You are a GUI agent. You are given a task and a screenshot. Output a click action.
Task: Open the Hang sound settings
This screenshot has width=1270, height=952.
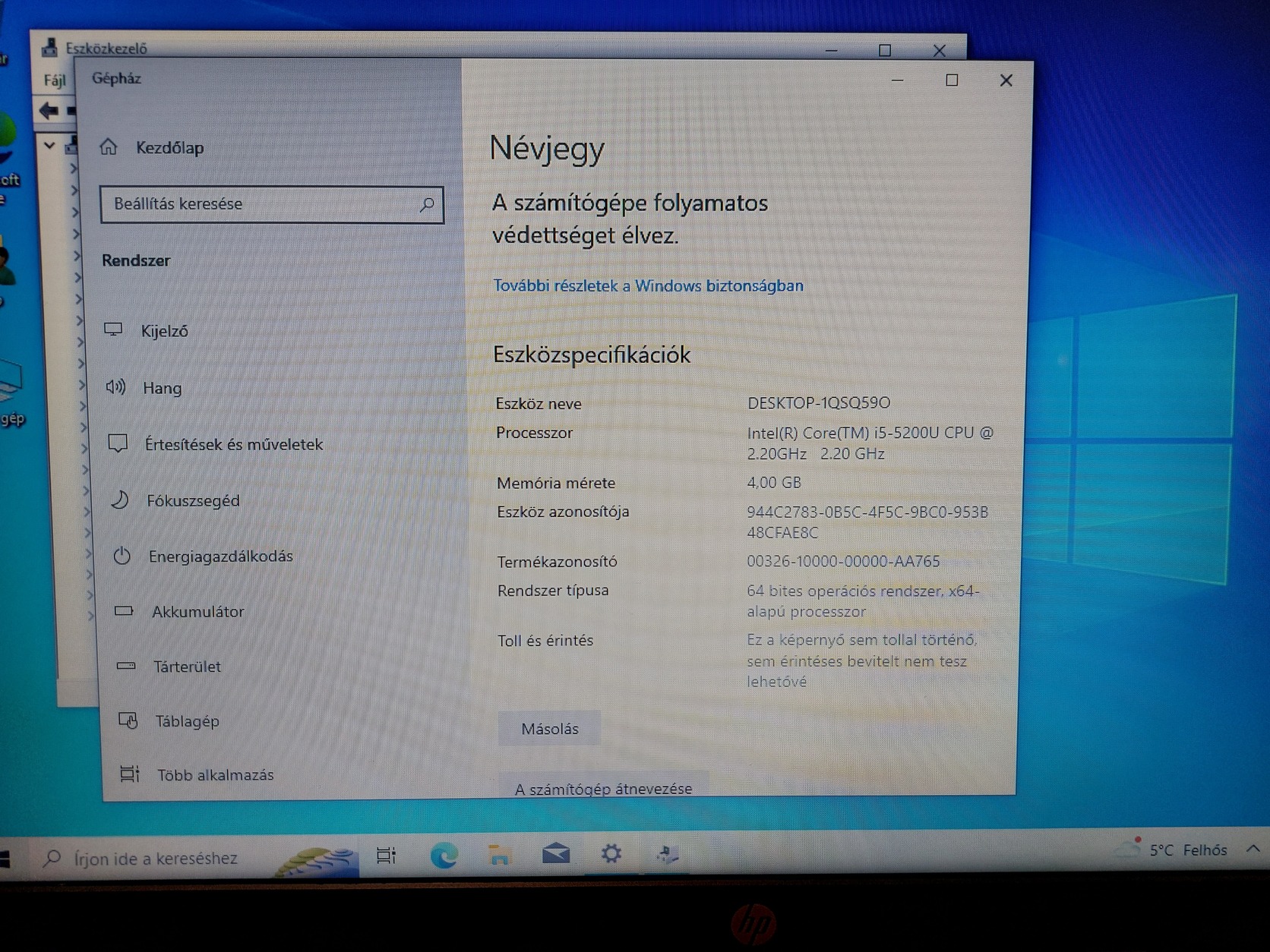pyautogui.click(x=144, y=387)
